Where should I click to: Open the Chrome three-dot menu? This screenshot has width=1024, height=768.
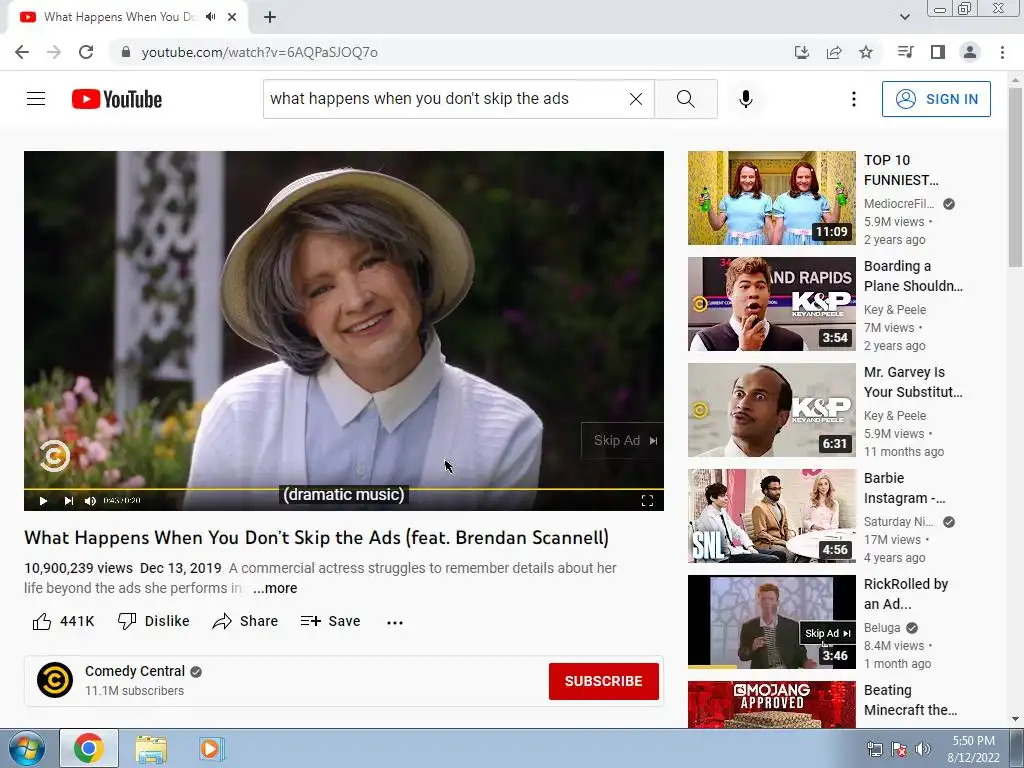(1002, 52)
